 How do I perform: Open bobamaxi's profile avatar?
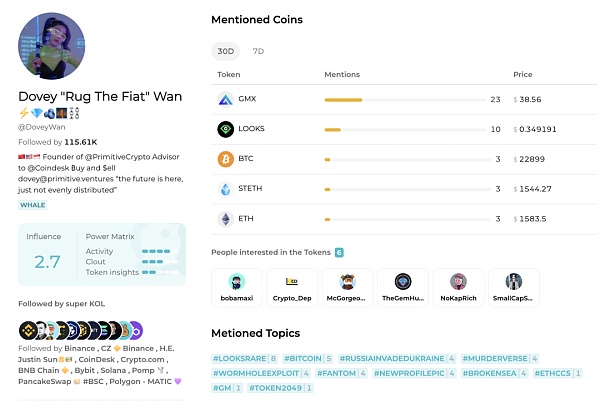click(x=237, y=281)
